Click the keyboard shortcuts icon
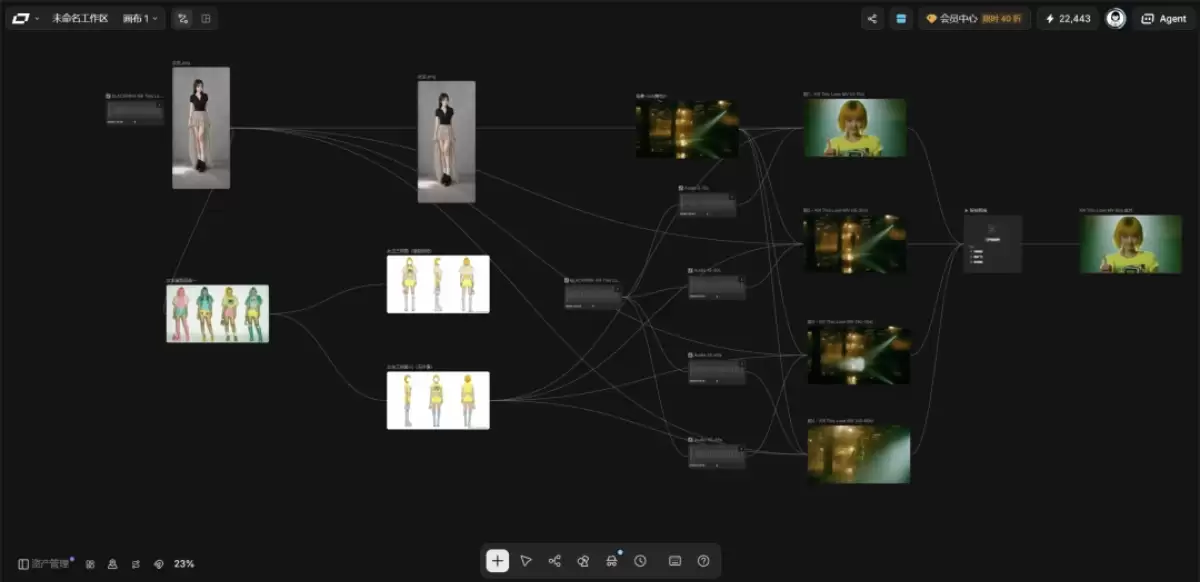The image size is (1200, 582). 675,561
